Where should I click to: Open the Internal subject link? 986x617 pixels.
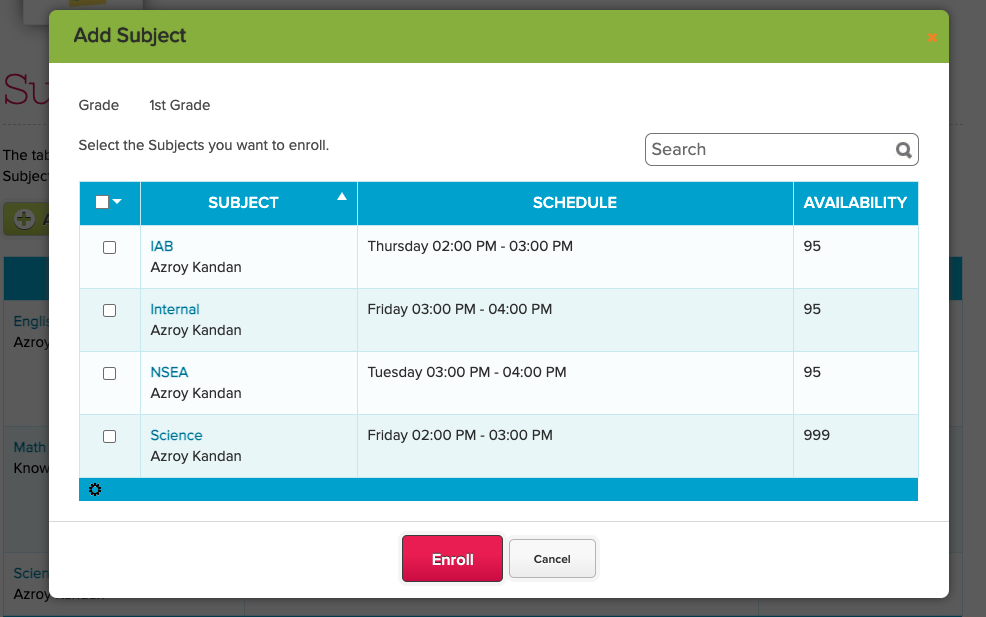pyautogui.click(x=175, y=309)
